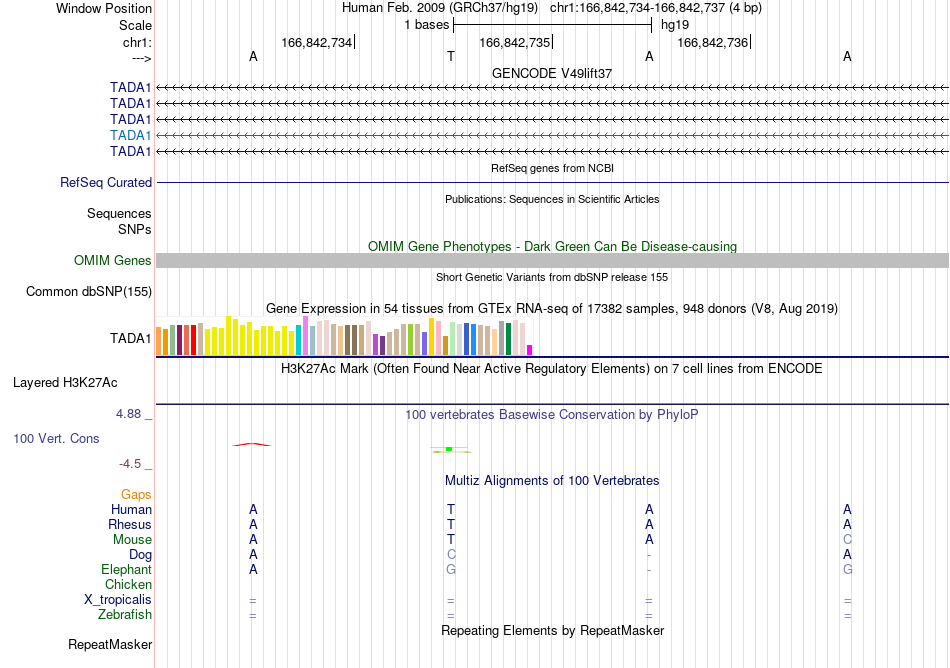Viewport: 950px width, 668px height.
Task: Click the GENCODE V49lift37 track title
Action: click(x=552, y=73)
